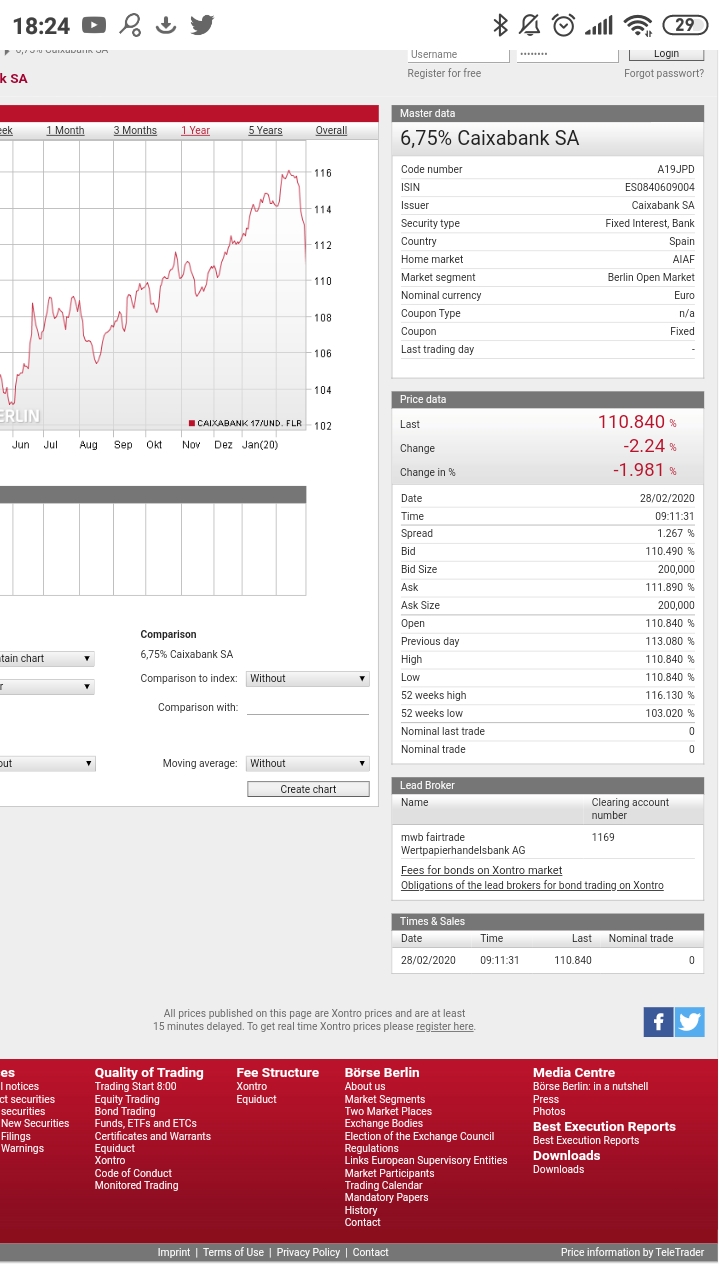
Task: Open Obligations of the lead brokers link
Action: point(532,885)
